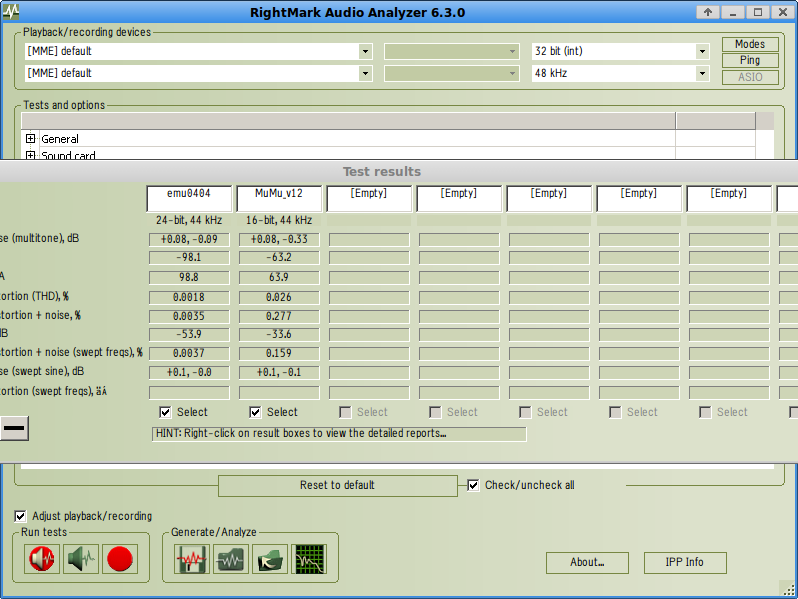Toggle Check/uncheck all checkbox
Image resolution: width=798 pixels, height=599 pixels.
coord(473,485)
